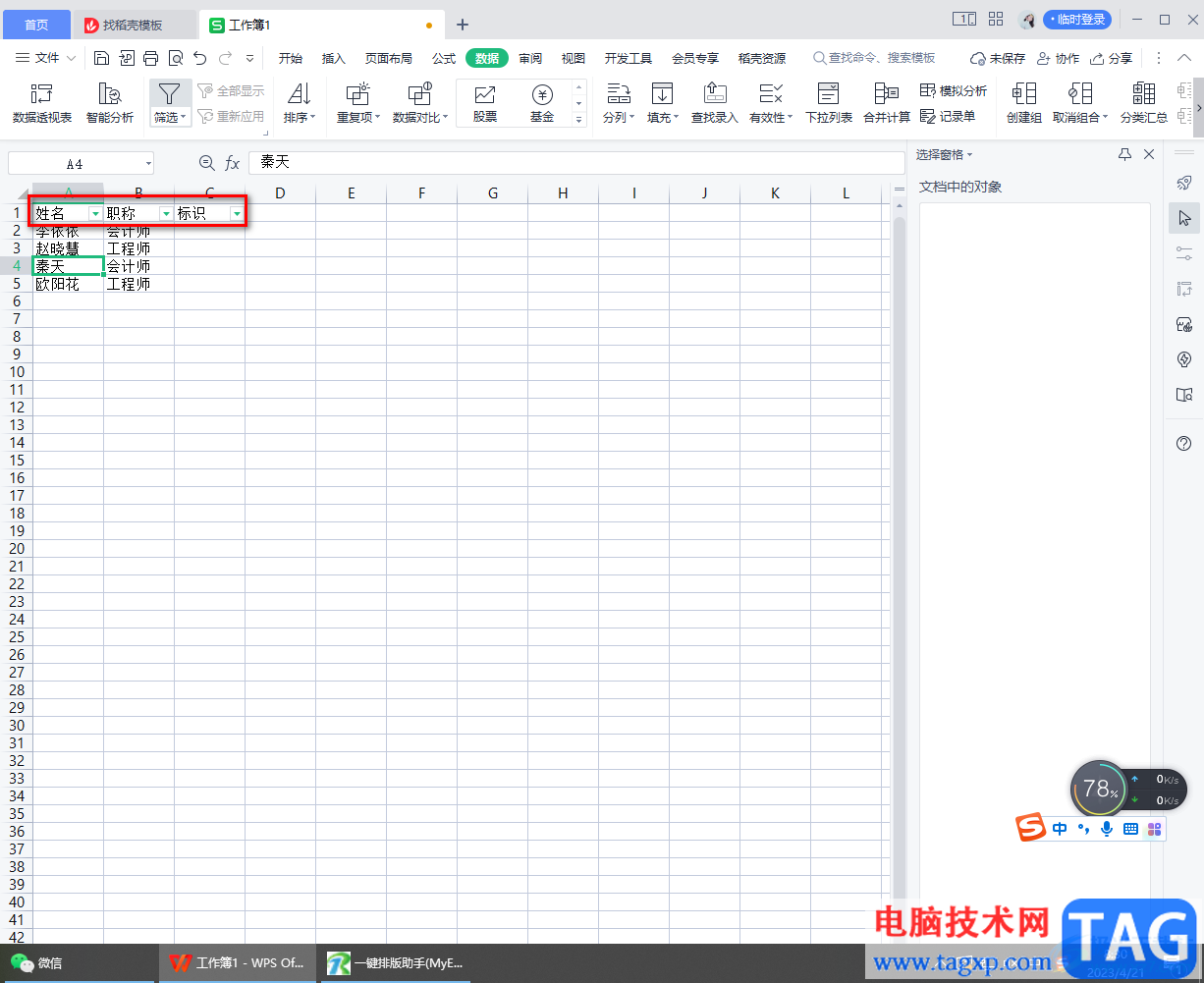Click the Undo arrow icon
The width and height of the screenshot is (1204, 983).
pos(200,58)
